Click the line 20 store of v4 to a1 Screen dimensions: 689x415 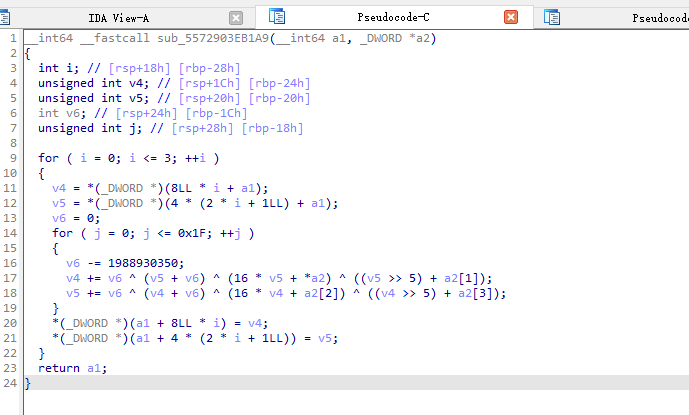point(160,323)
